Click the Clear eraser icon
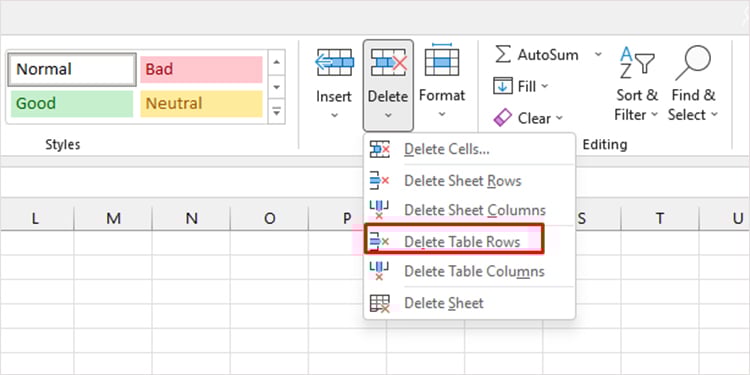Image resolution: width=750 pixels, height=375 pixels. pos(503,118)
